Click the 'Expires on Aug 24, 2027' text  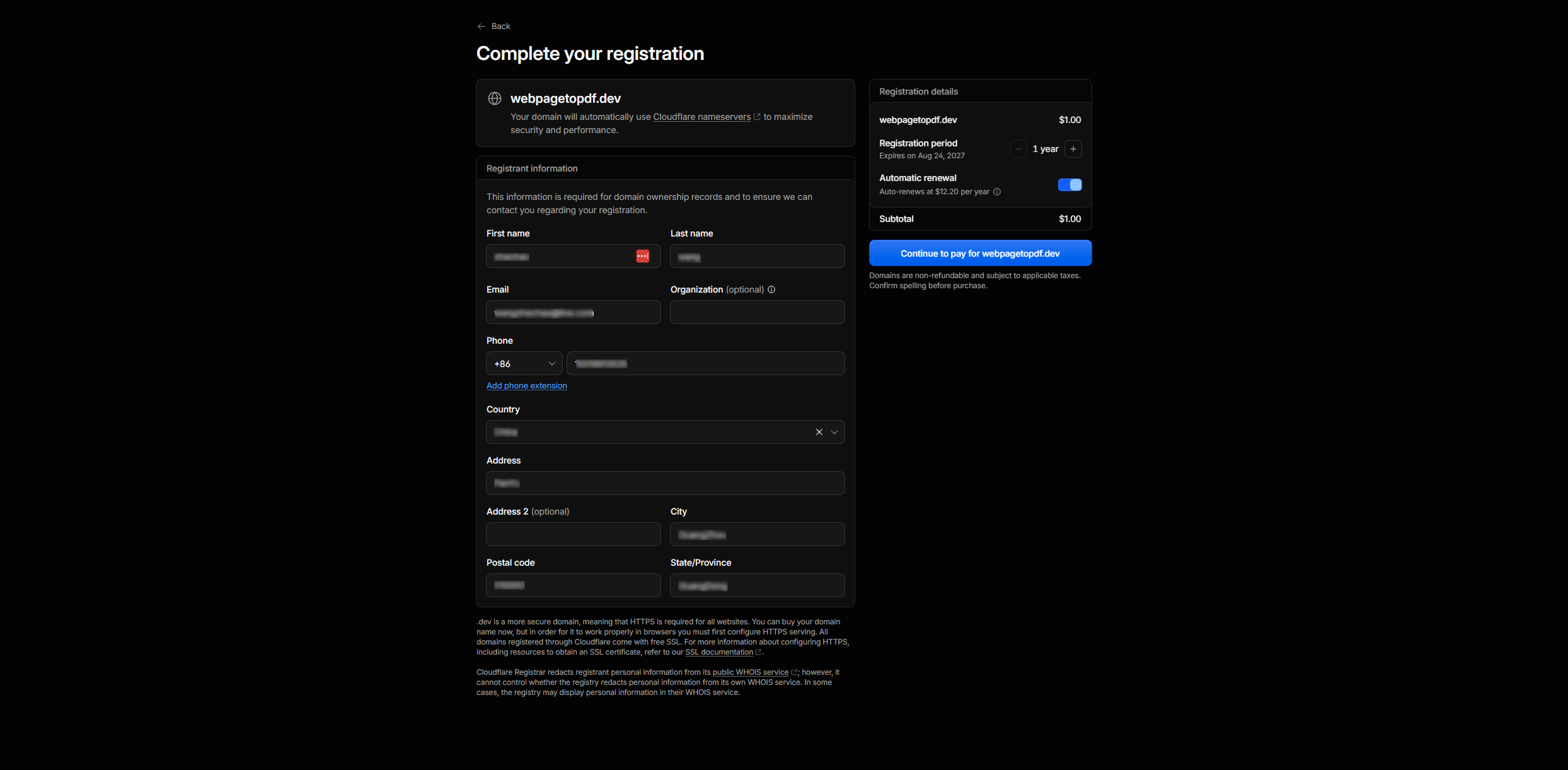pyautogui.click(x=922, y=156)
